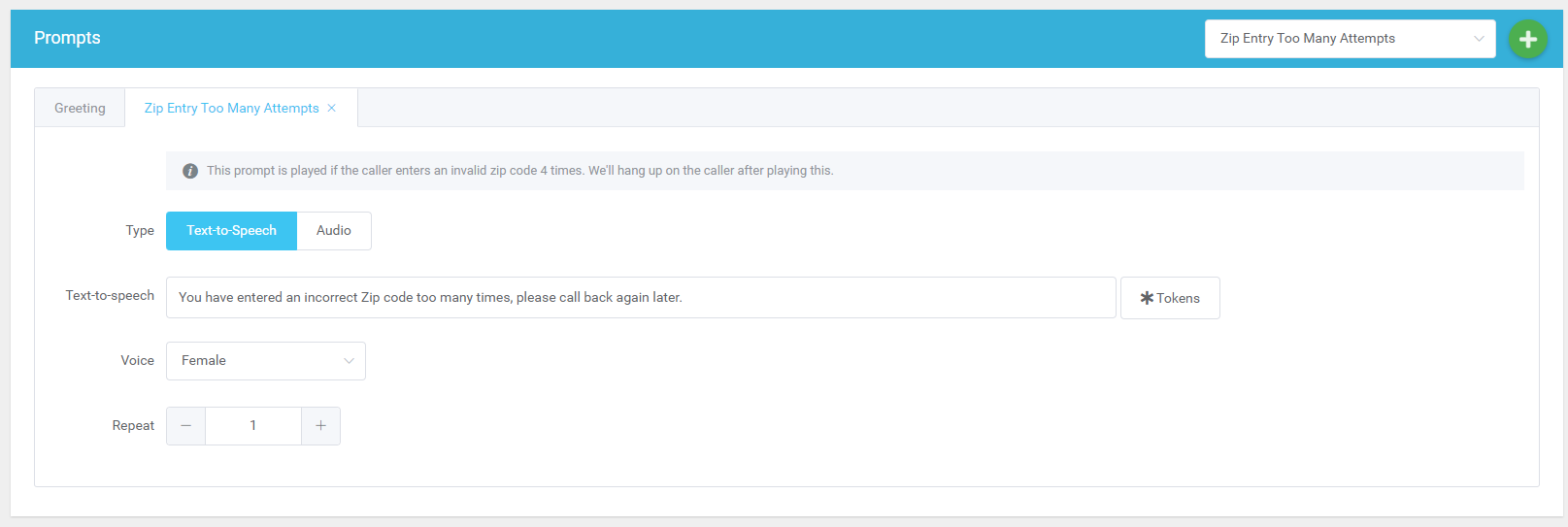Decrease Repeat count with minus button

185,426
